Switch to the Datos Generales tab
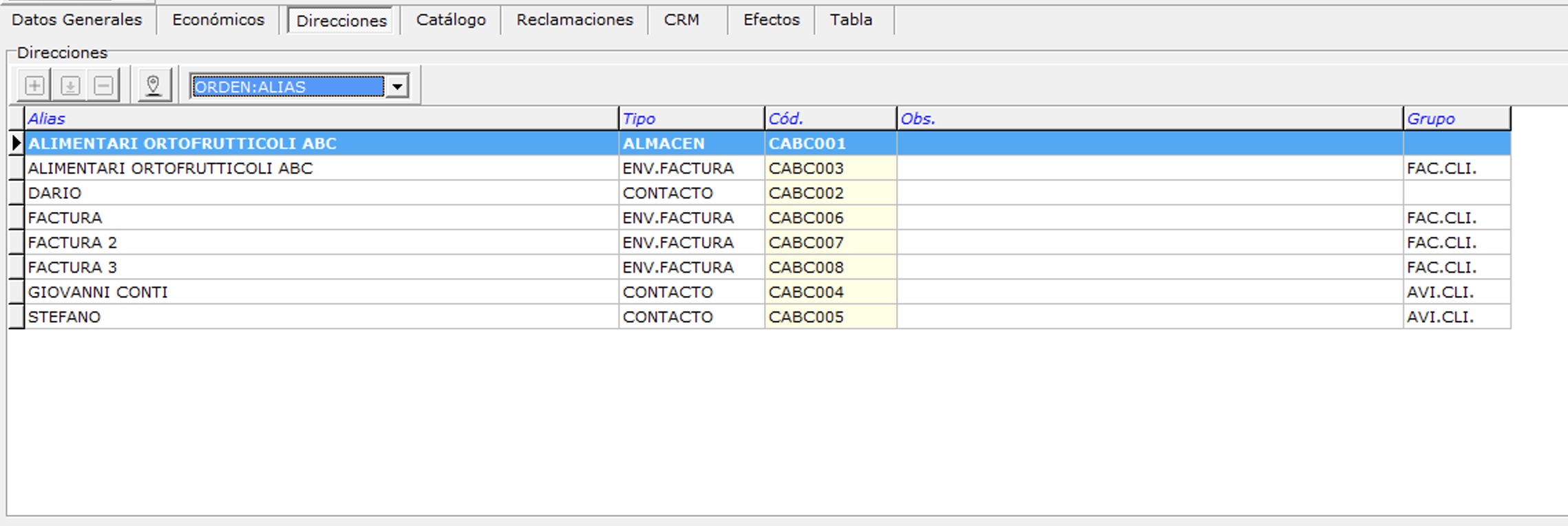Image resolution: width=1568 pixels, height=526 pixels. [77, 20]
